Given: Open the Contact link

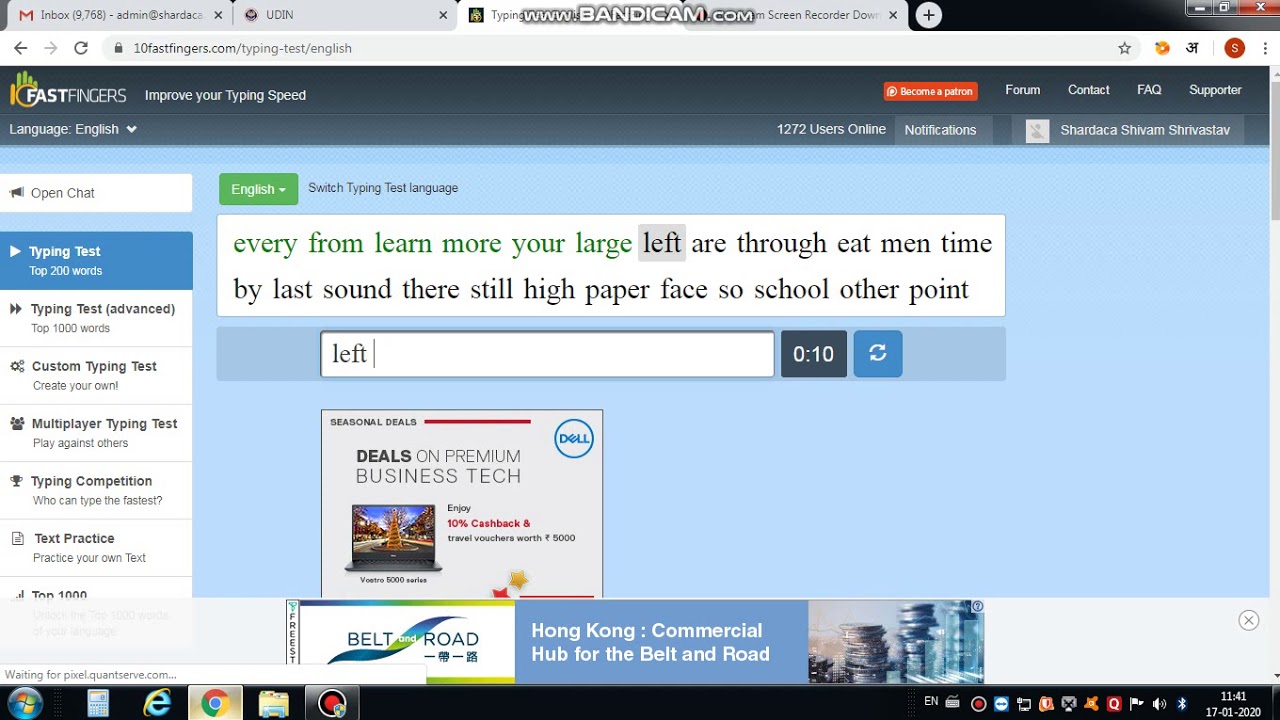Looking at the screenshot, I should 1088,90.
